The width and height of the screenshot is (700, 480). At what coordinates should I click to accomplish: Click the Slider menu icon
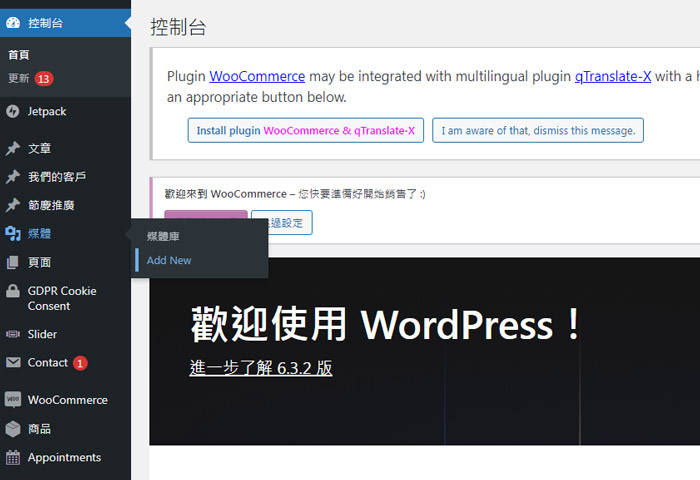[x=13, y=334]
